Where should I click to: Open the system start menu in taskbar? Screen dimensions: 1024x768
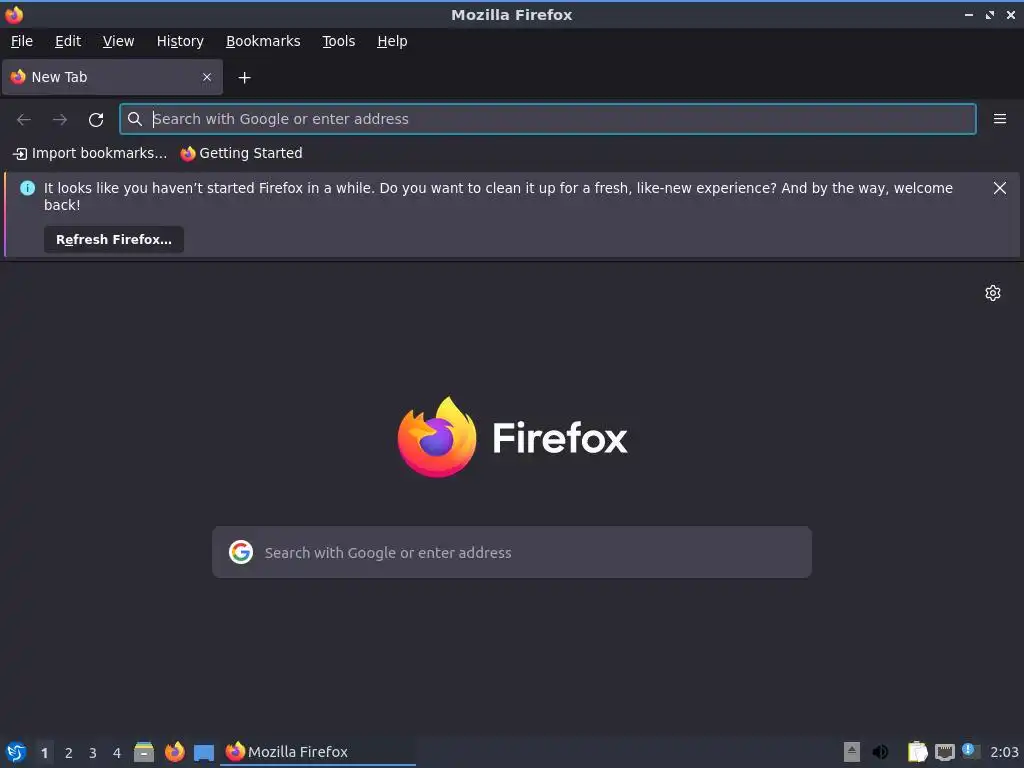click(x=16, y=752)
